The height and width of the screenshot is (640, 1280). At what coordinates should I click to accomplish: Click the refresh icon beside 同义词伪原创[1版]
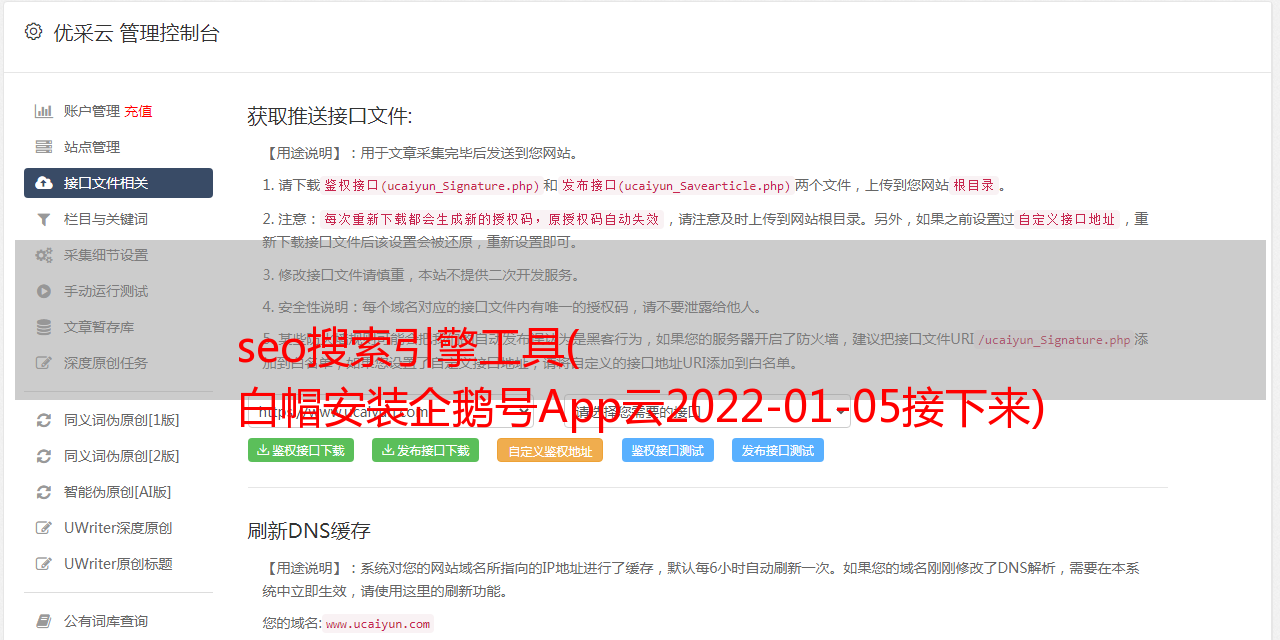44,420
